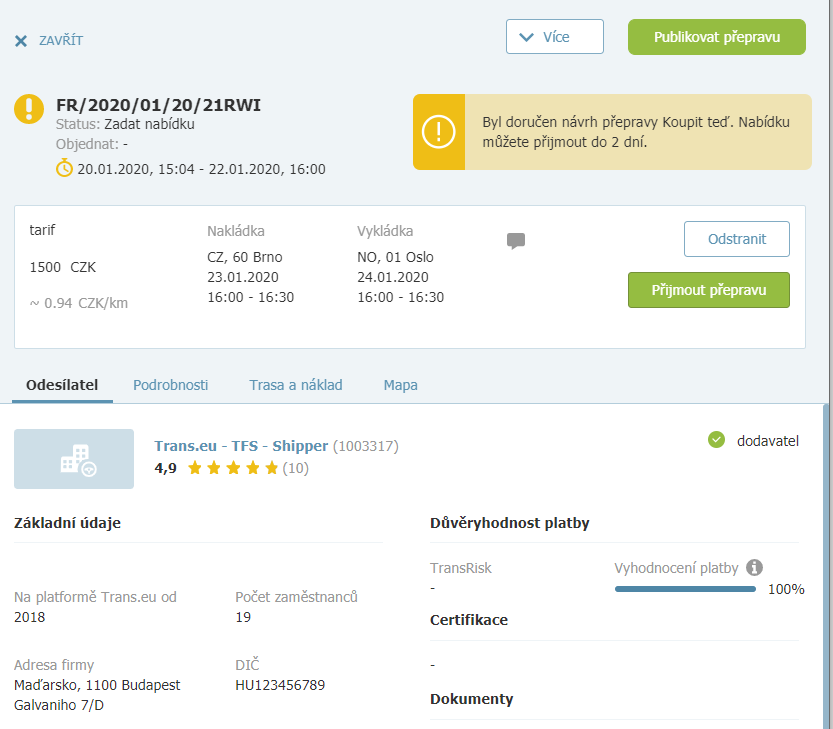833x729 pixels.
Task: Close the offer panel with ZAVŘÍT
Action: tap(49, 40)
